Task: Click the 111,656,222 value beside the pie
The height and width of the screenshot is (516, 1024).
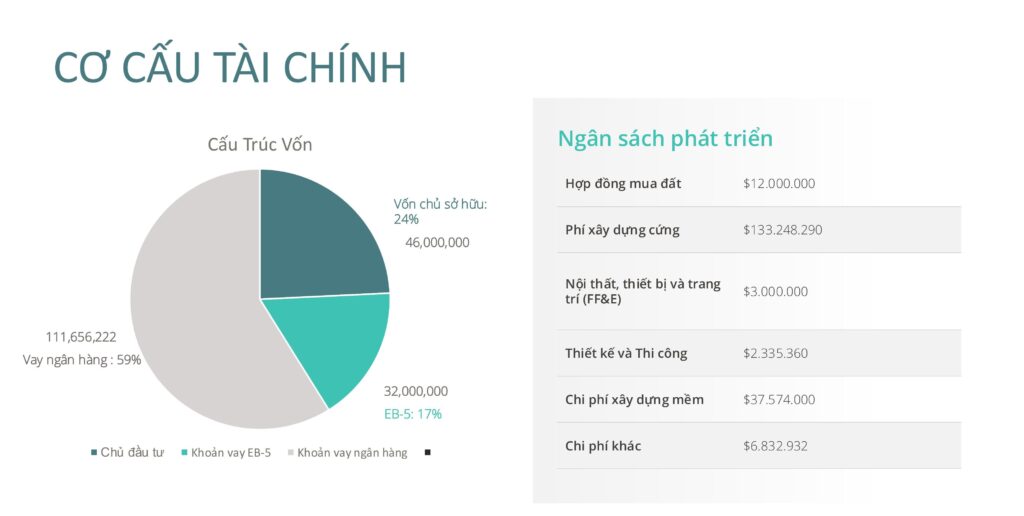Action: (x=81, y=336)
